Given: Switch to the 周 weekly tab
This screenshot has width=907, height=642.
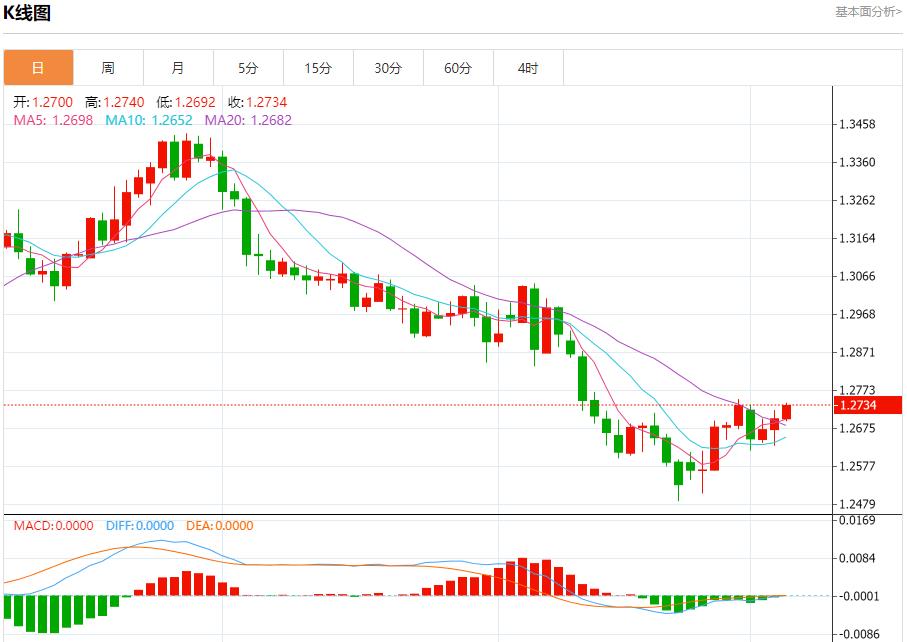Looking at the screenshot, I should click(x=108, y=68).
